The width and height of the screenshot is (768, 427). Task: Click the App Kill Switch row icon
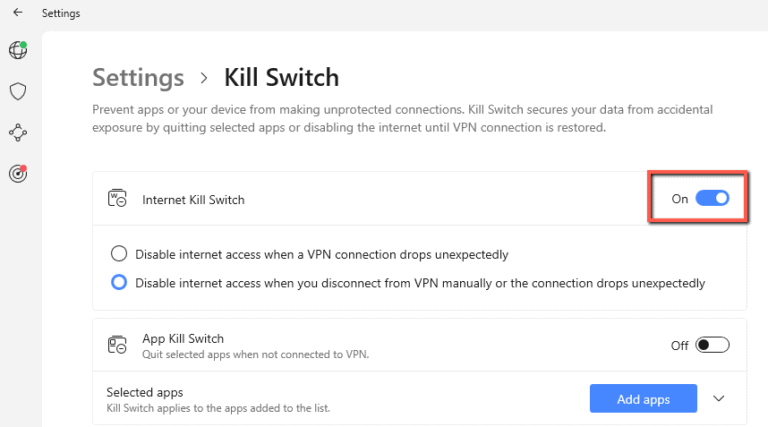point(117,345)
